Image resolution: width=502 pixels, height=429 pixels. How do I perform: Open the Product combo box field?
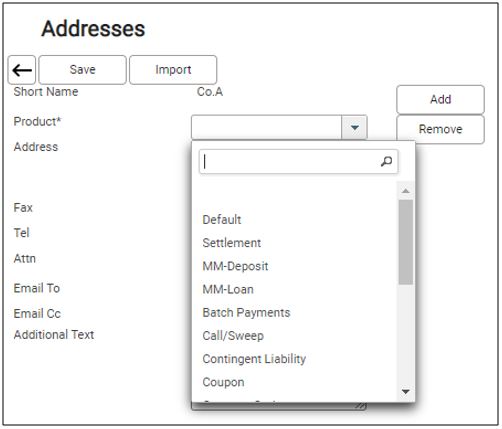point(279,127)
